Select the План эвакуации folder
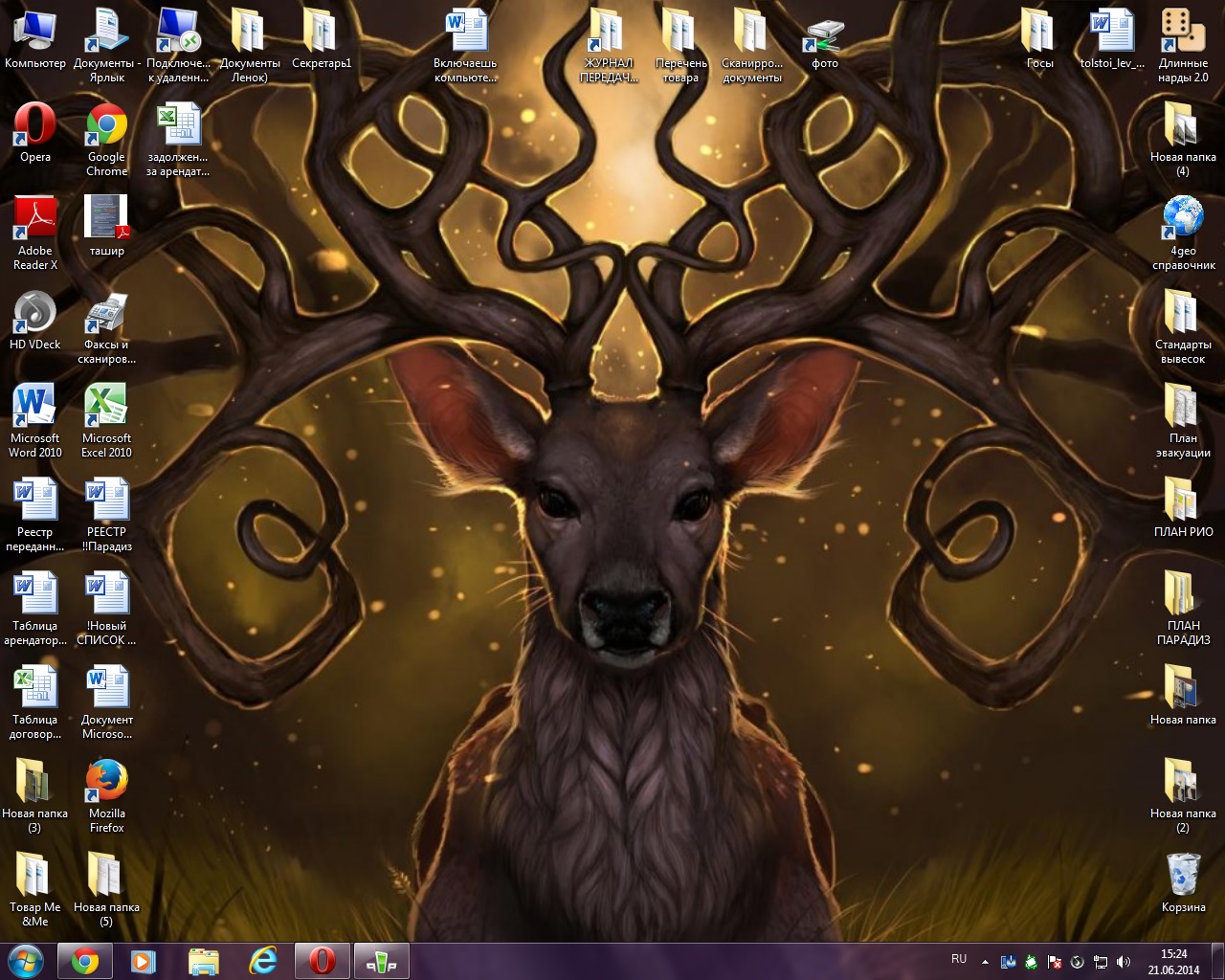This screenshot has width=1225, height=980. [1183, 420]
